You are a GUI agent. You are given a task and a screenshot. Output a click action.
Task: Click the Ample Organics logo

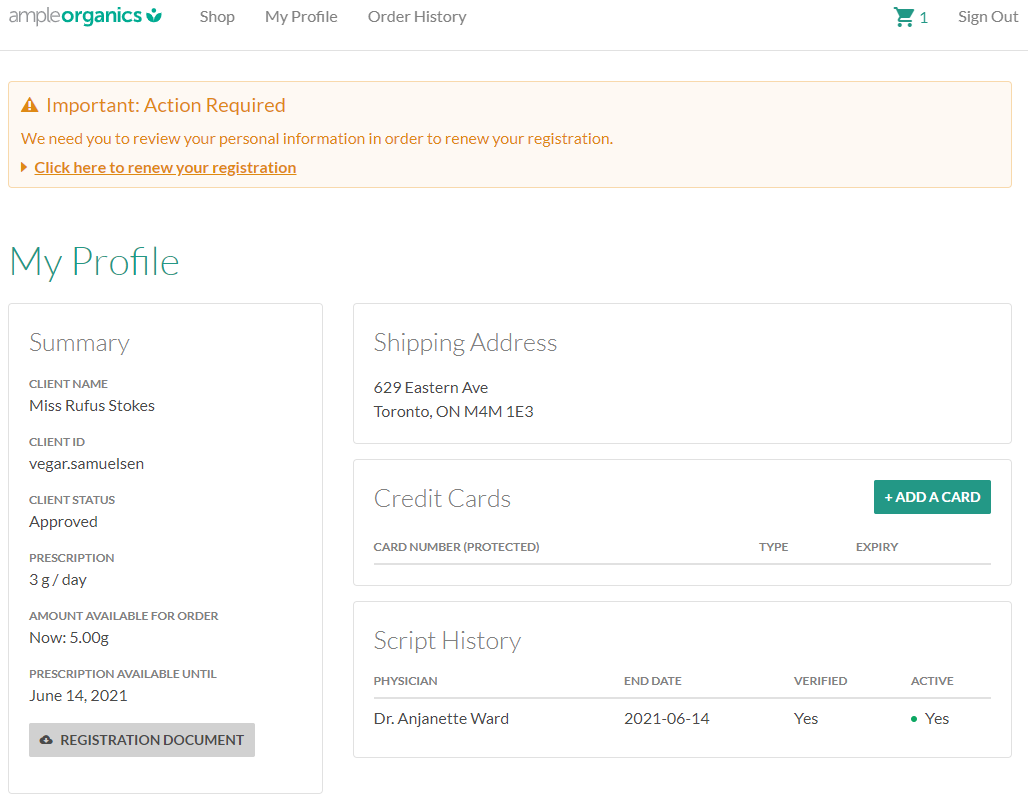coord(85,17)
